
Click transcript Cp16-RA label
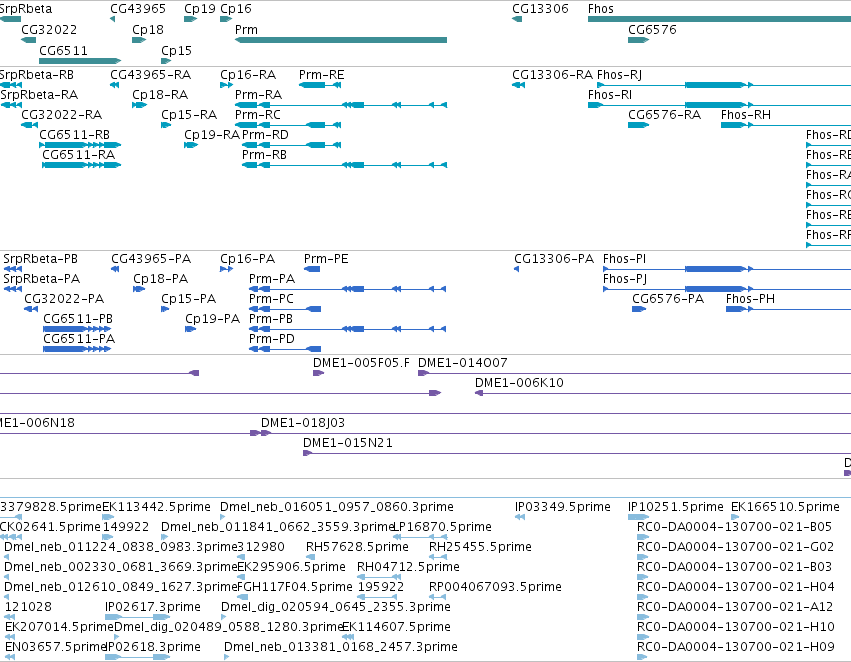(247, 75)
